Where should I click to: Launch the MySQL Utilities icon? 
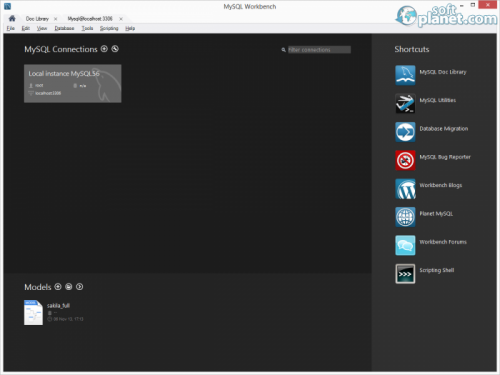(405, 104)
